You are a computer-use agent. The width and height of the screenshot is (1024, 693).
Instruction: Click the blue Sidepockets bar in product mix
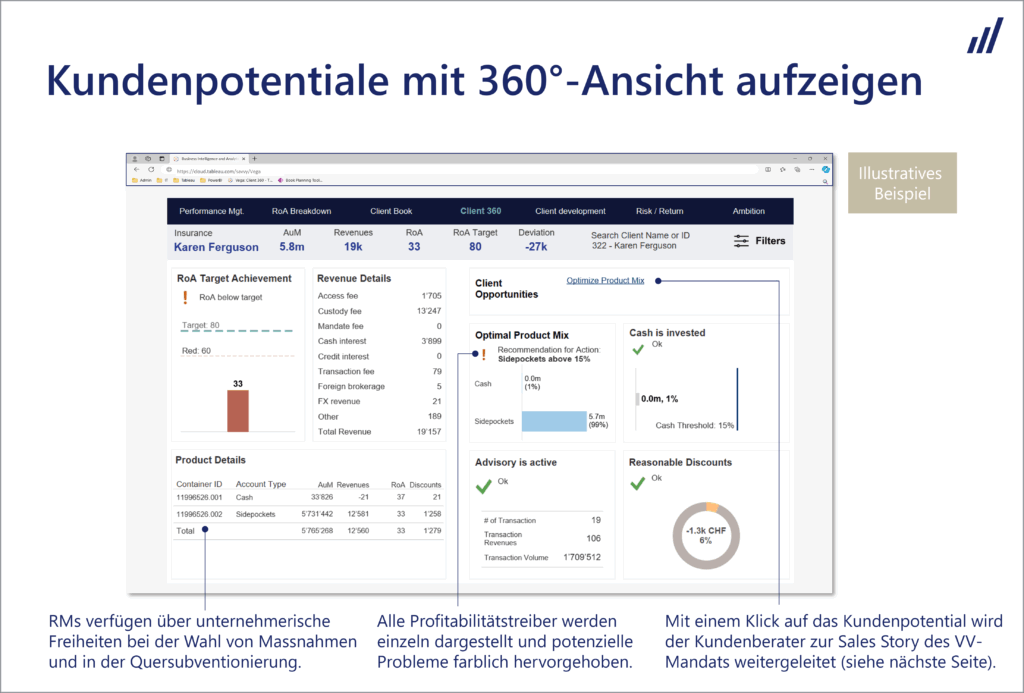(554, 421)
